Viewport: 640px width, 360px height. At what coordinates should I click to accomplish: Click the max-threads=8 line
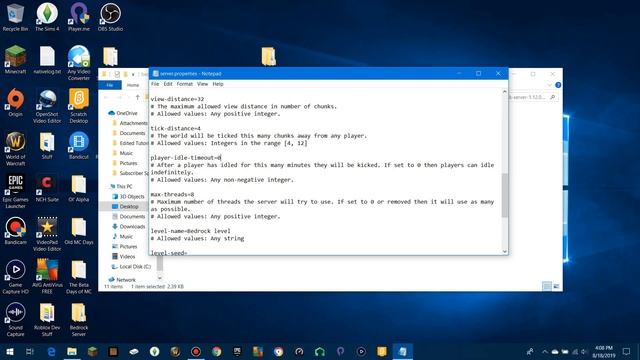click(x=172, y=194)
